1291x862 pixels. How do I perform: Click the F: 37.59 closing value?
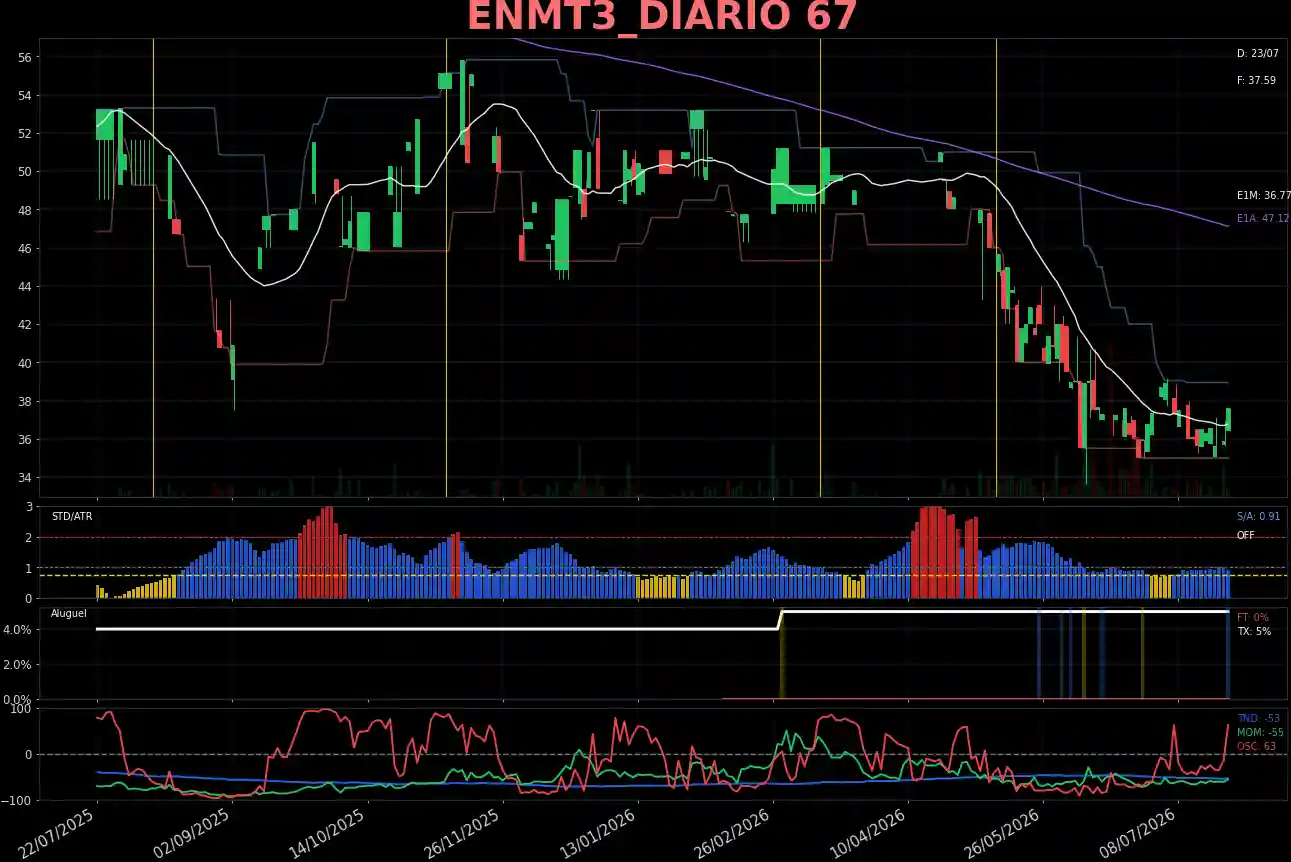click(x=1256, y=80)
